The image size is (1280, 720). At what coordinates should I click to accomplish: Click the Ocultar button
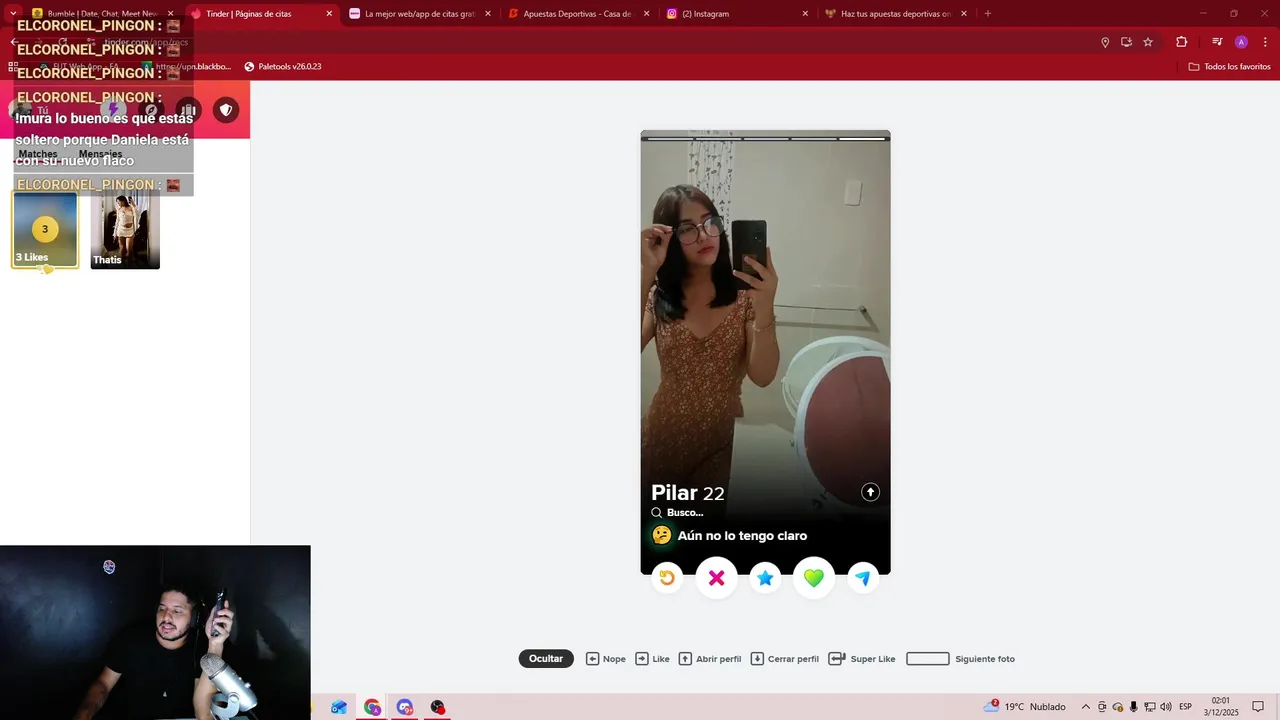tap(546, 658)
